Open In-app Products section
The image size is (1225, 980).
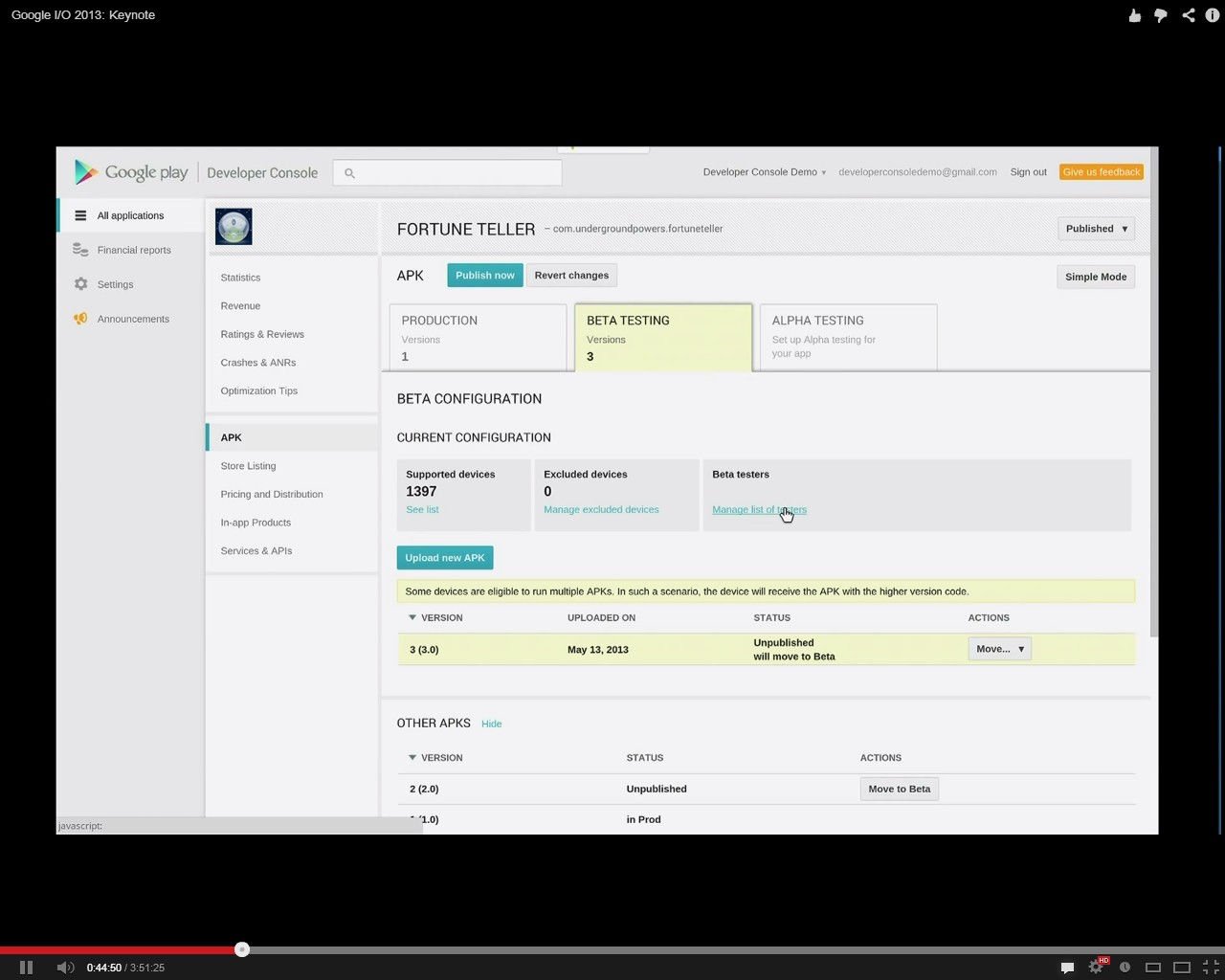tap(256, 523)
